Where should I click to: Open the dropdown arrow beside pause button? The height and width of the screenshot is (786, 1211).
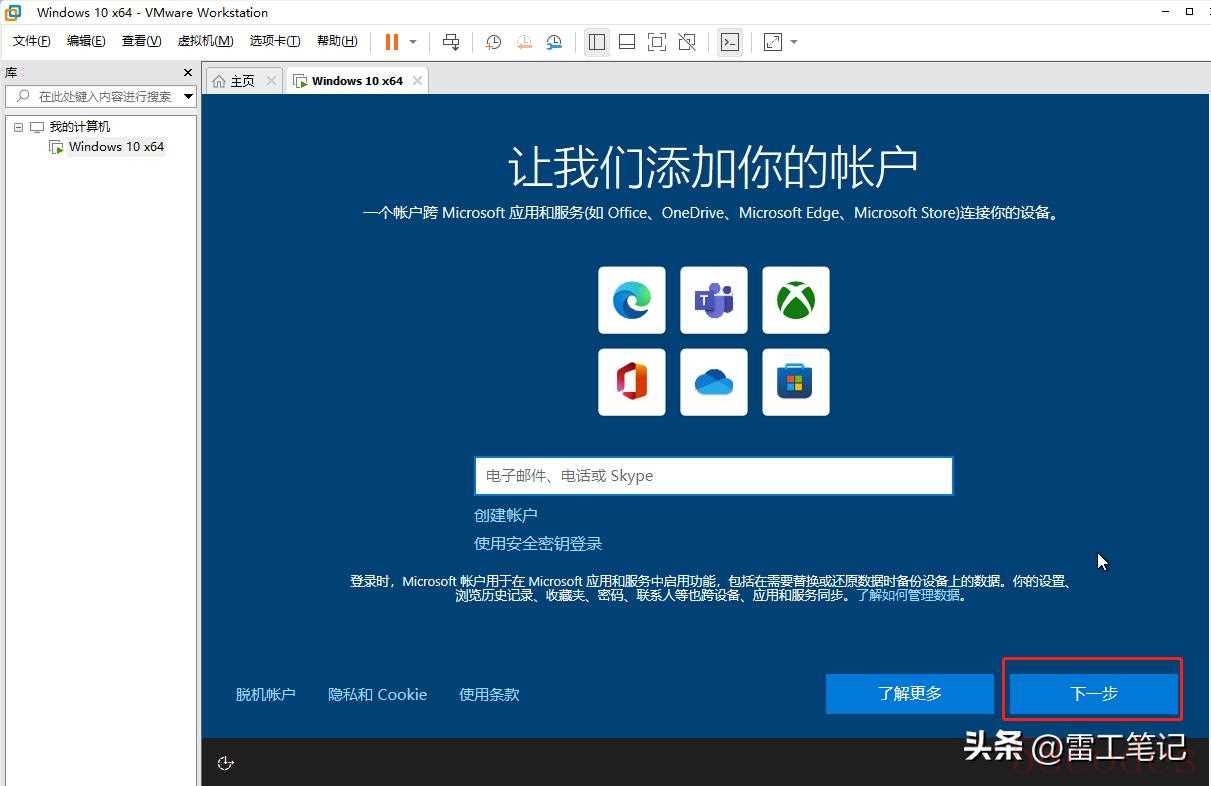point(413,42)
